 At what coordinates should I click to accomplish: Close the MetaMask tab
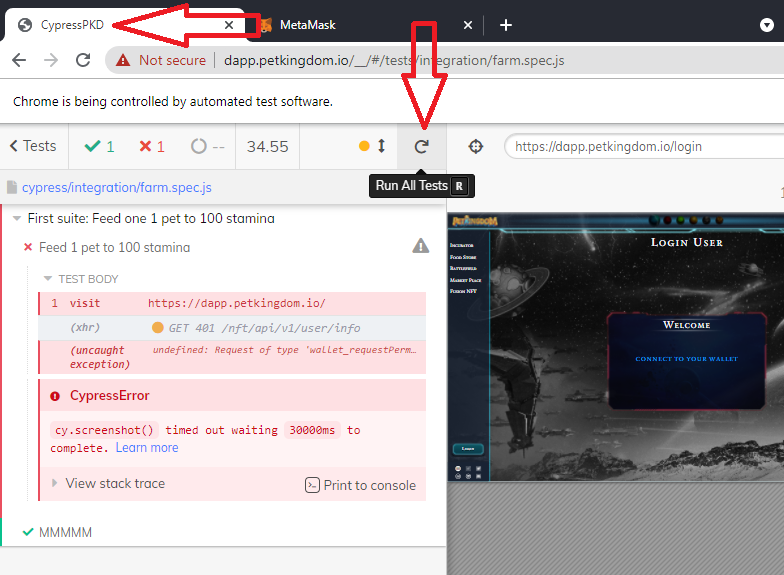tap(468, 25)
